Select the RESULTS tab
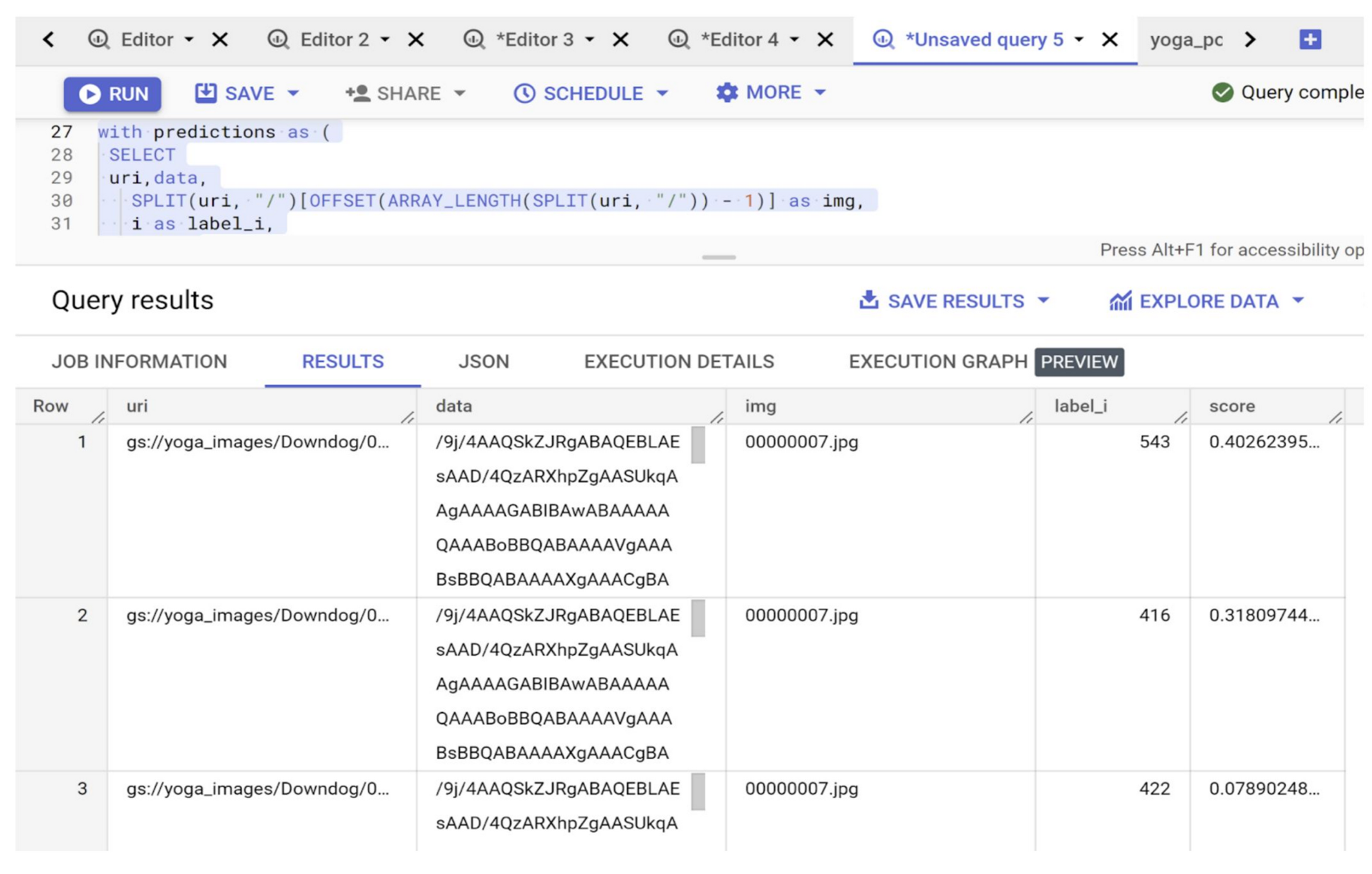Viewport: 1372px width, 874px height. pos(343,362)
